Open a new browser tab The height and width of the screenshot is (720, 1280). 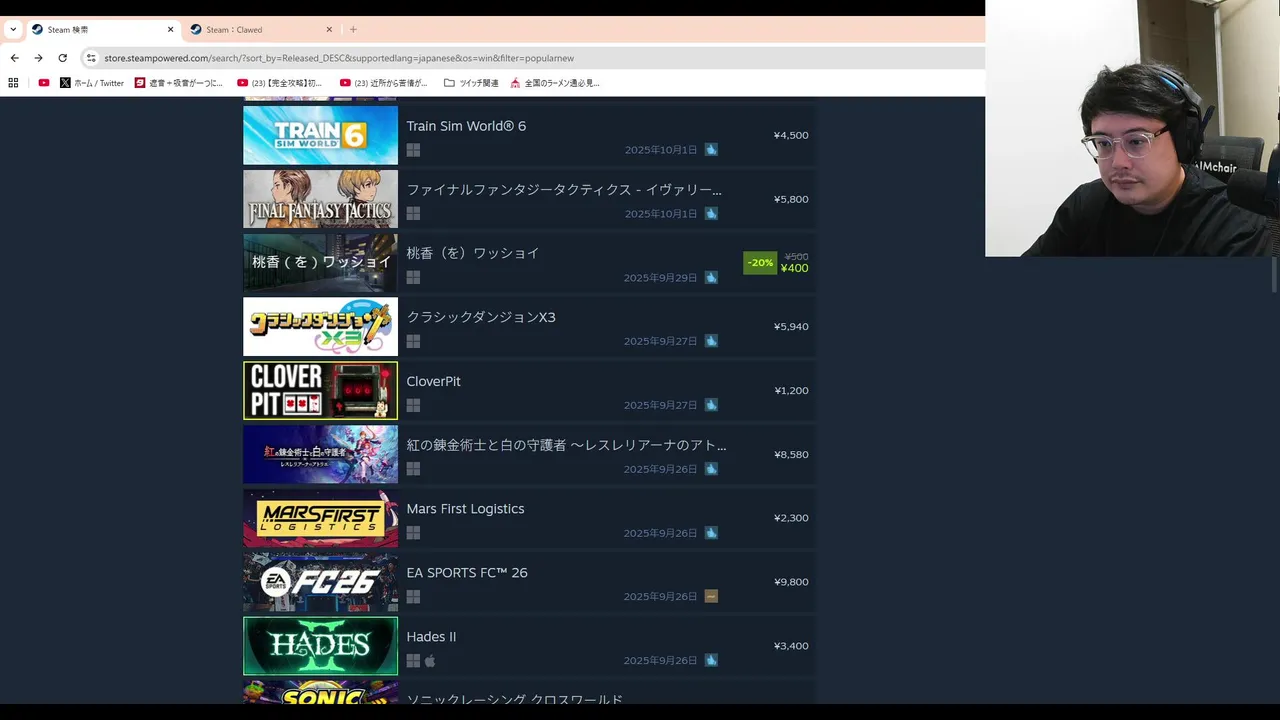(x=353, y=29)
